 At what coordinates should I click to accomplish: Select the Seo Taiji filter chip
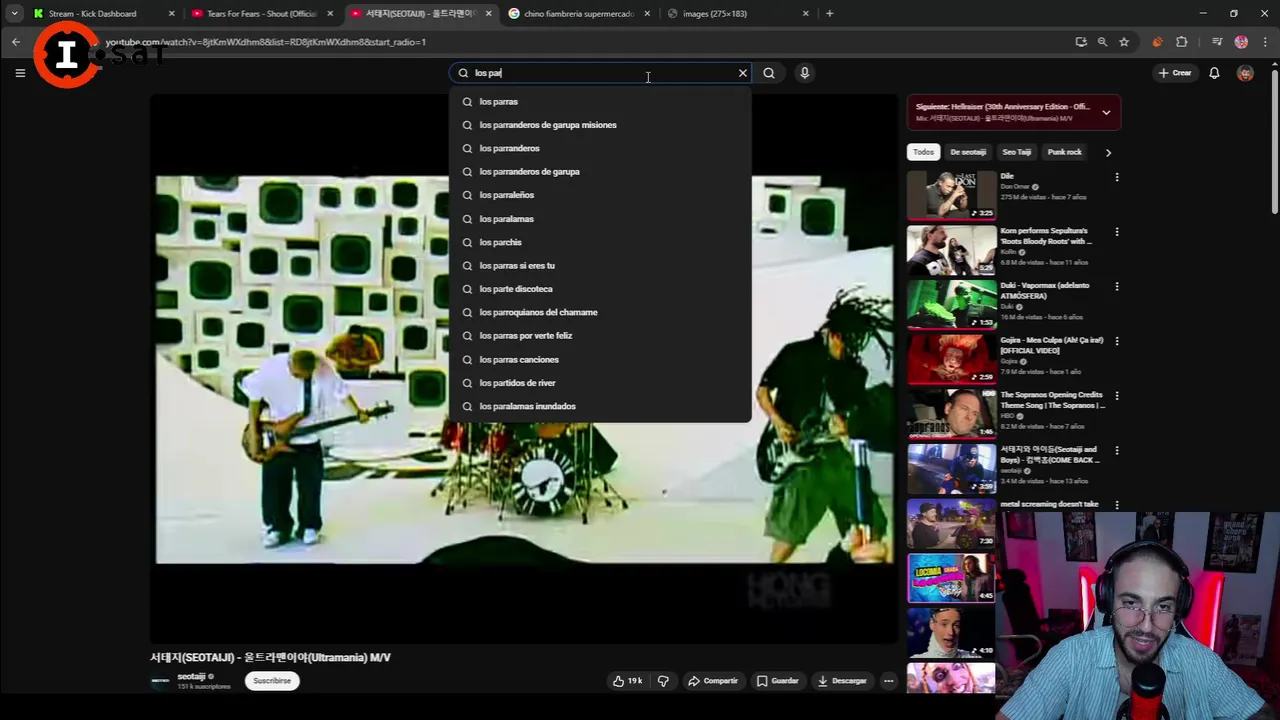point(1017,152)
